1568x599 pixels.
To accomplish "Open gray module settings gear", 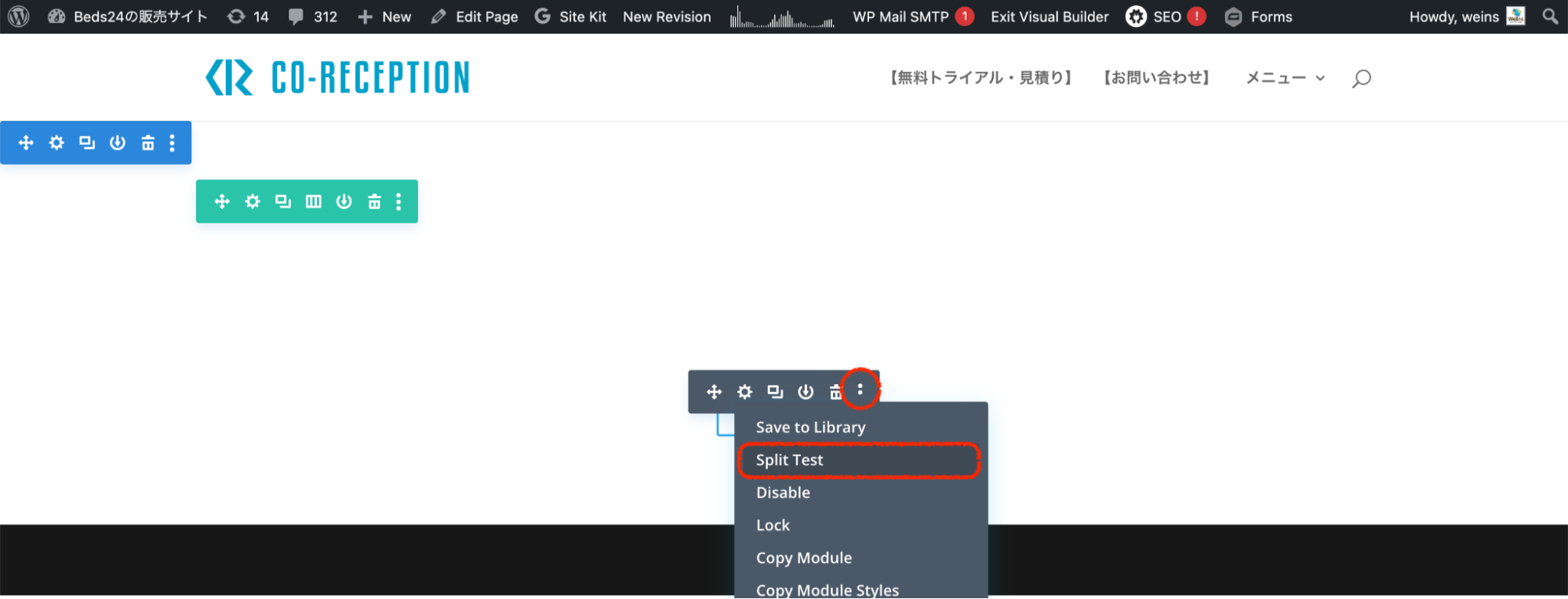I will (744, 391).
